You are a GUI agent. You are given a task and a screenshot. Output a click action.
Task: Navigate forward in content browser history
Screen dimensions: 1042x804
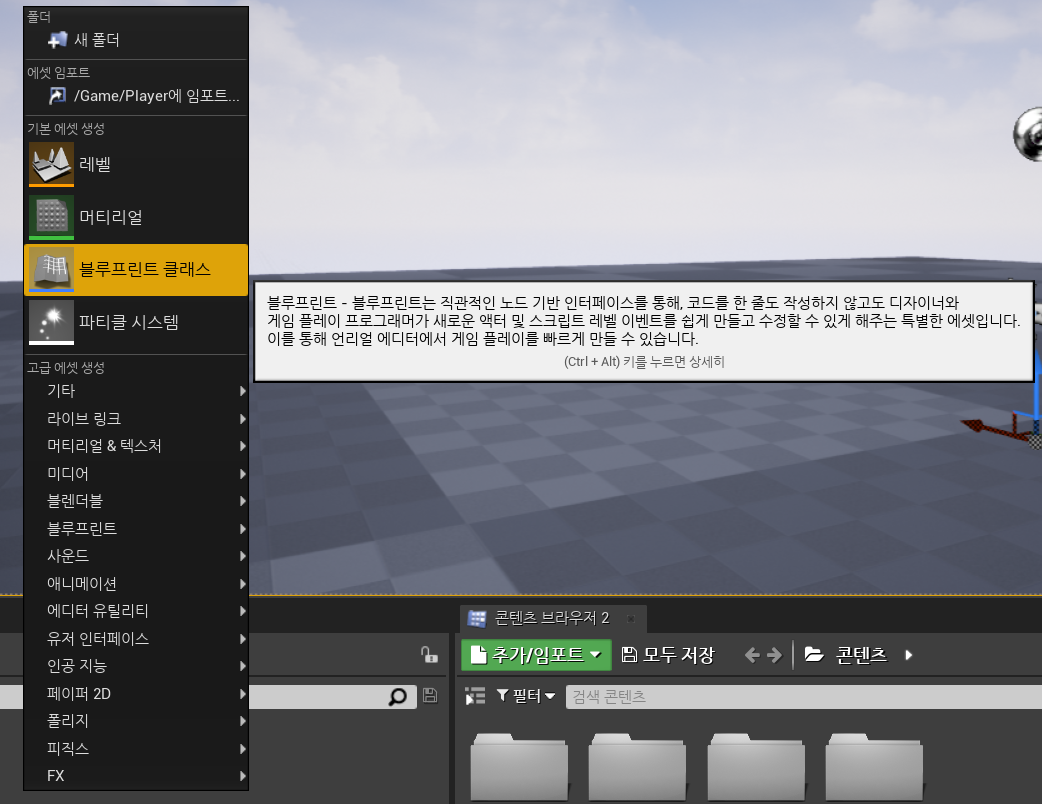[774, 656]
